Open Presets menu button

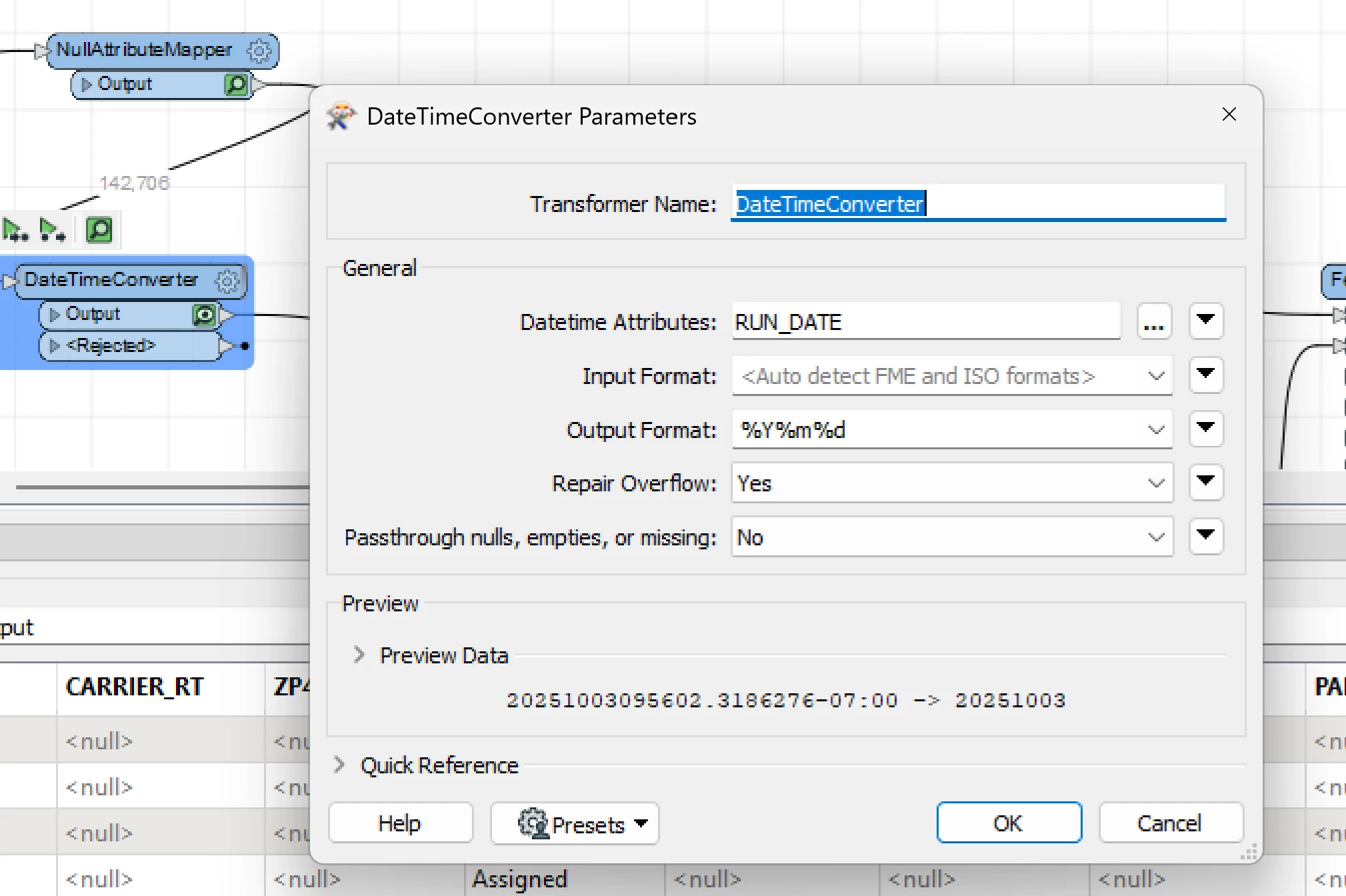point(575,824)
